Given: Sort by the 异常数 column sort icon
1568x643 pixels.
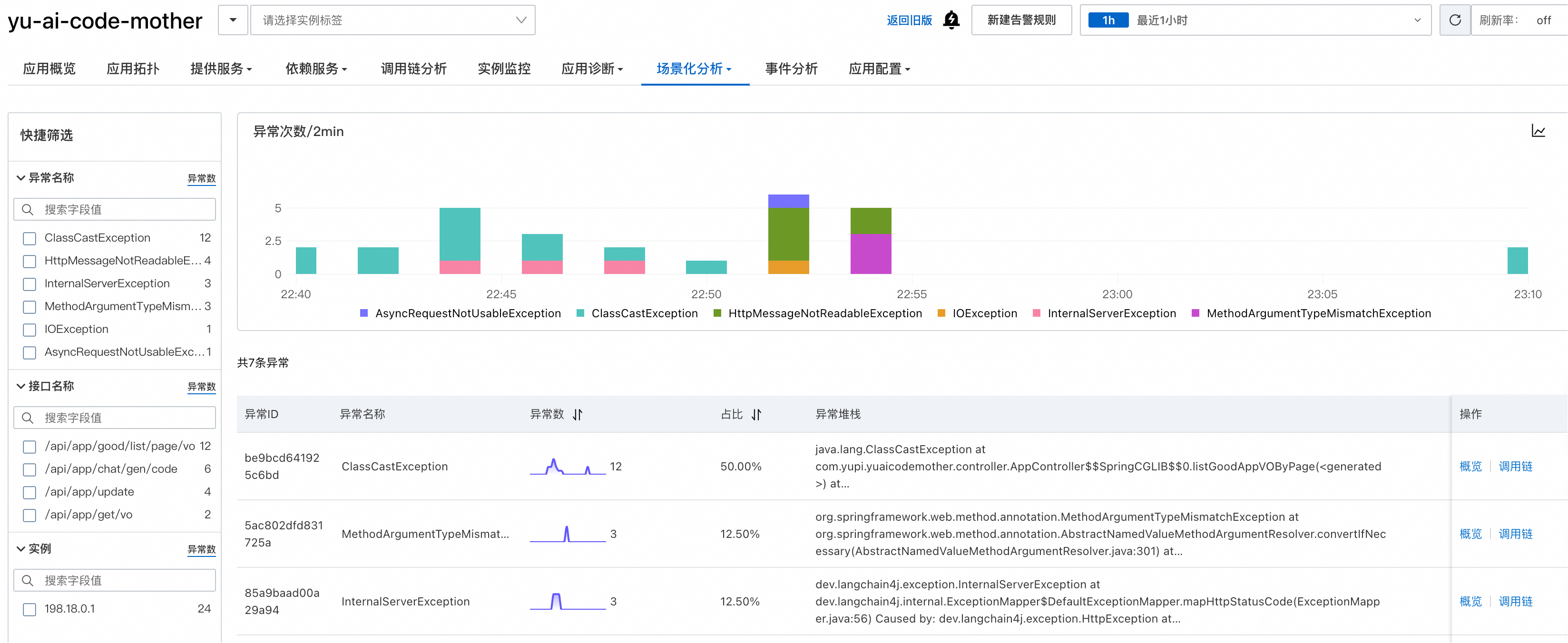Looking at the screenshot, I should pos(578,414).
